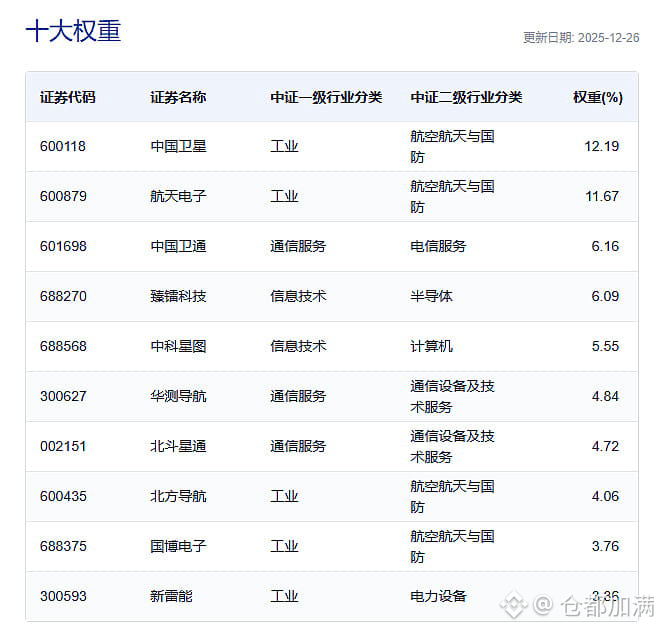The width and height of the screenshot is (662, 631).
Task: Click 通信设备及技术服务 in the 北斗星通 row
Action: coord(452,447)
